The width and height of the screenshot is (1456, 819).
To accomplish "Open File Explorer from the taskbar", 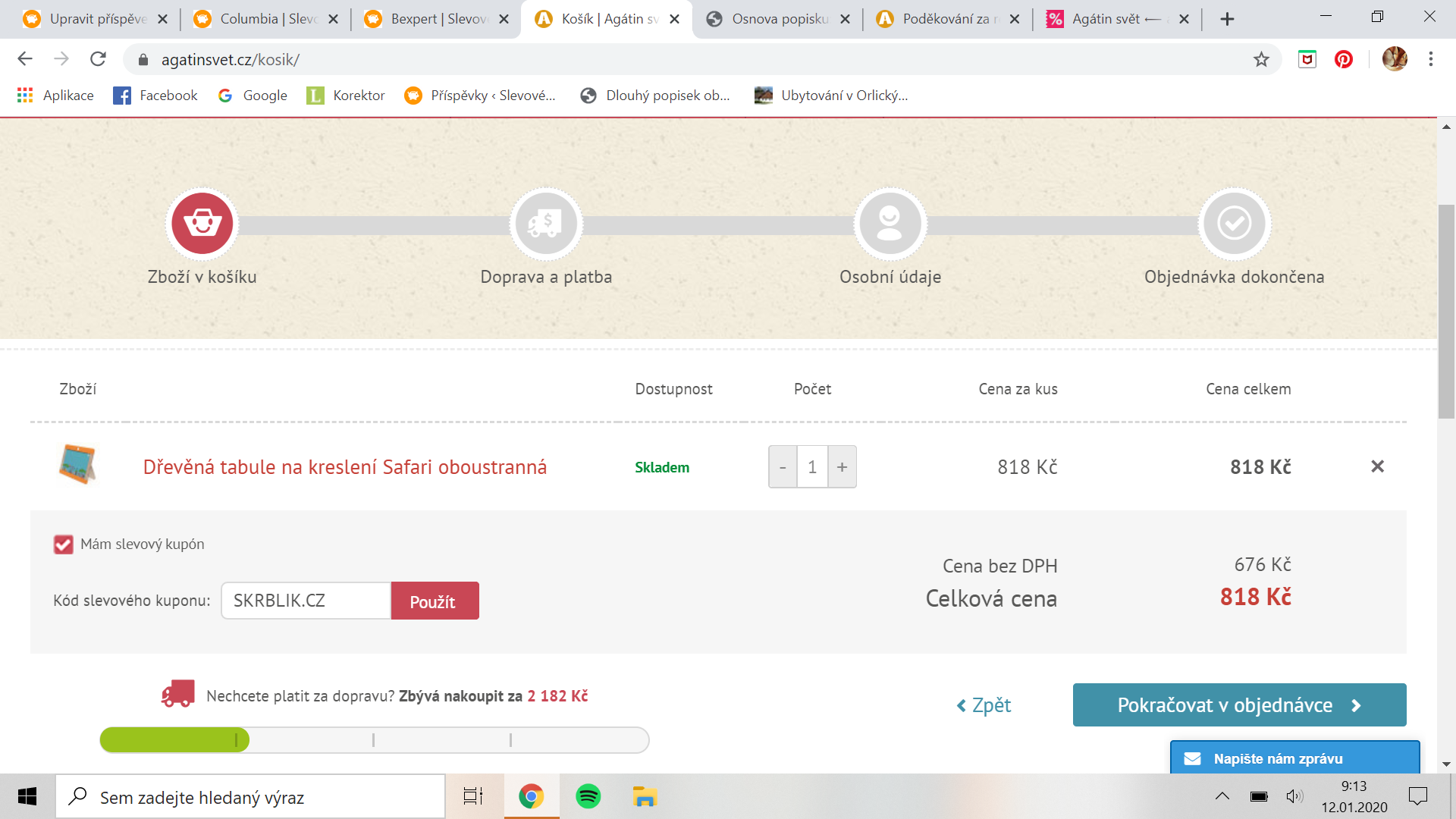I will point(645,796).
